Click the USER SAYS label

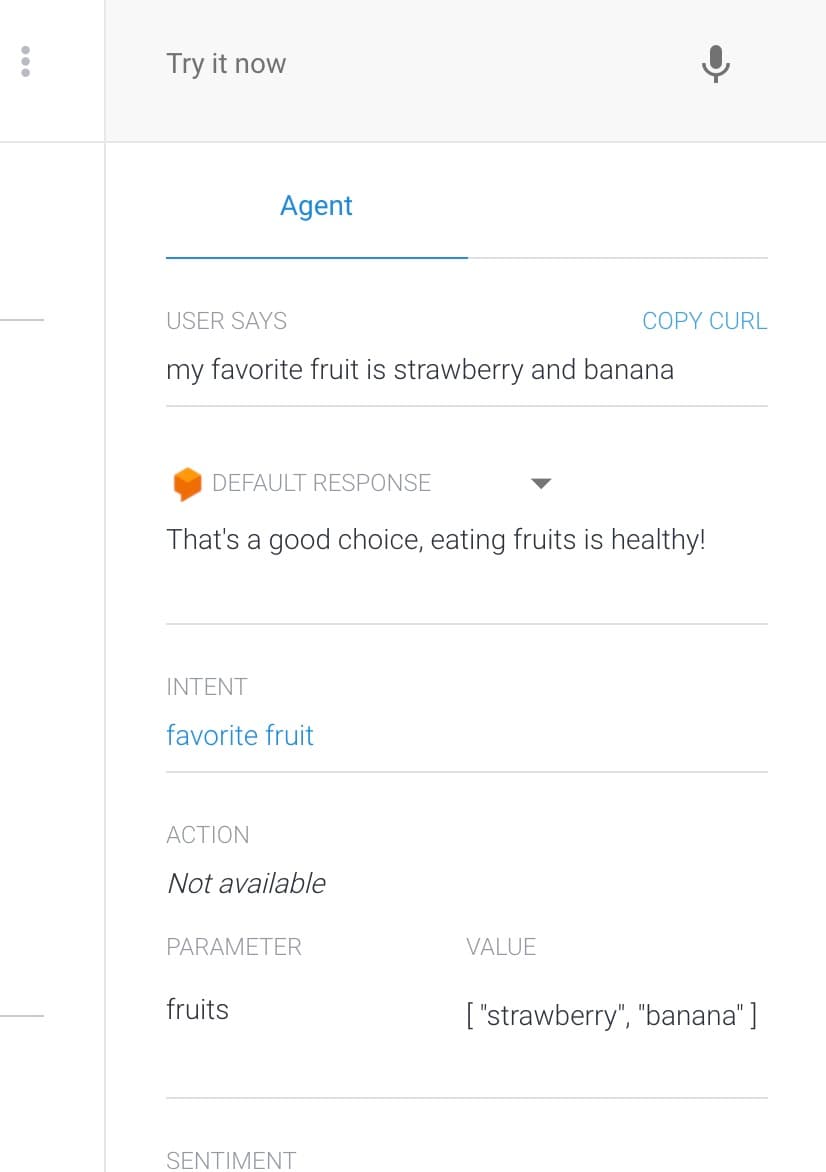226,321
